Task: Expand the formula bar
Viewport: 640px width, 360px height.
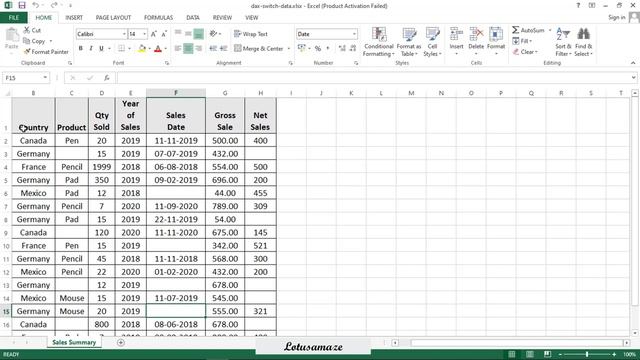Action: pos(633,78)
